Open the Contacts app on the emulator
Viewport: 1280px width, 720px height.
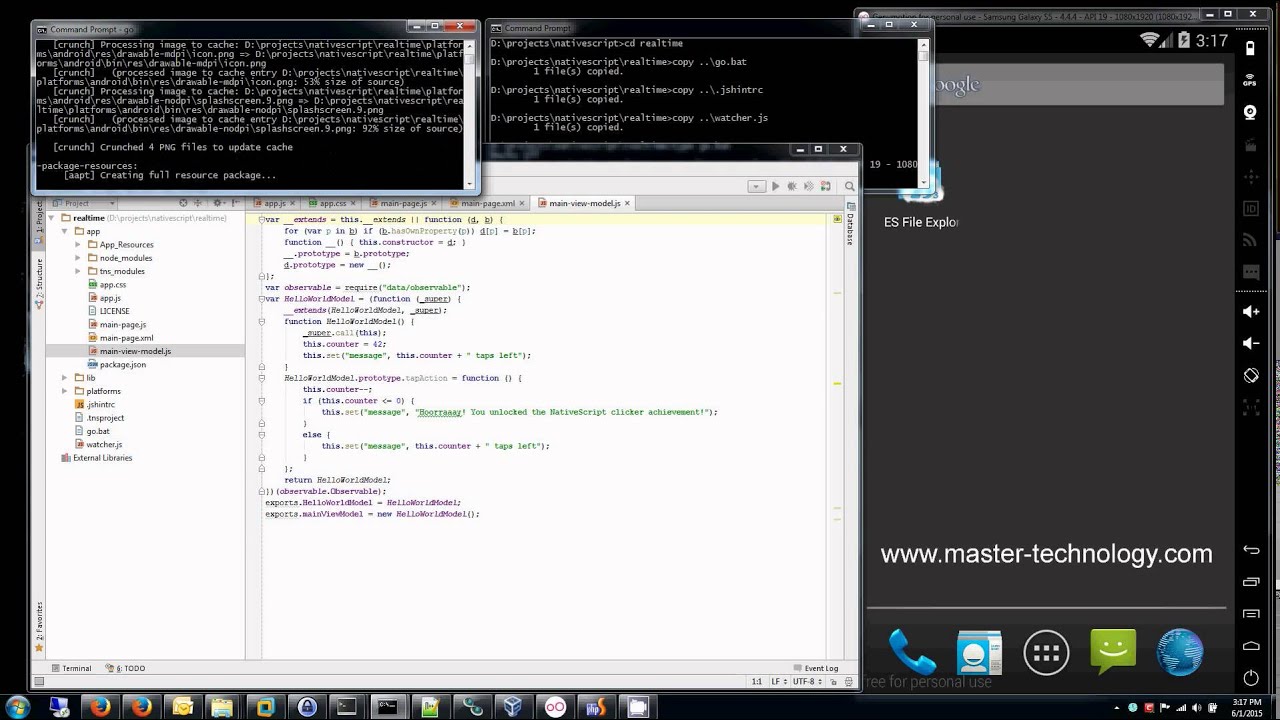(979, 654)
